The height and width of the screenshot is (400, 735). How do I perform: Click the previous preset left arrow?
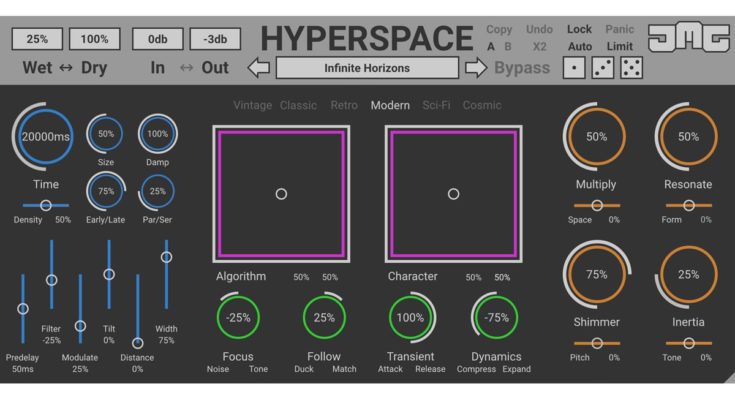pyautogui.click(x=259, y=69)
